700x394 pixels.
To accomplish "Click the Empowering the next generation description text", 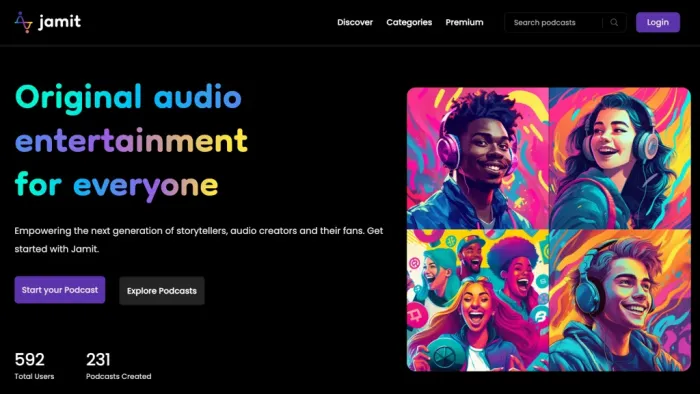I will pos(199,240).
